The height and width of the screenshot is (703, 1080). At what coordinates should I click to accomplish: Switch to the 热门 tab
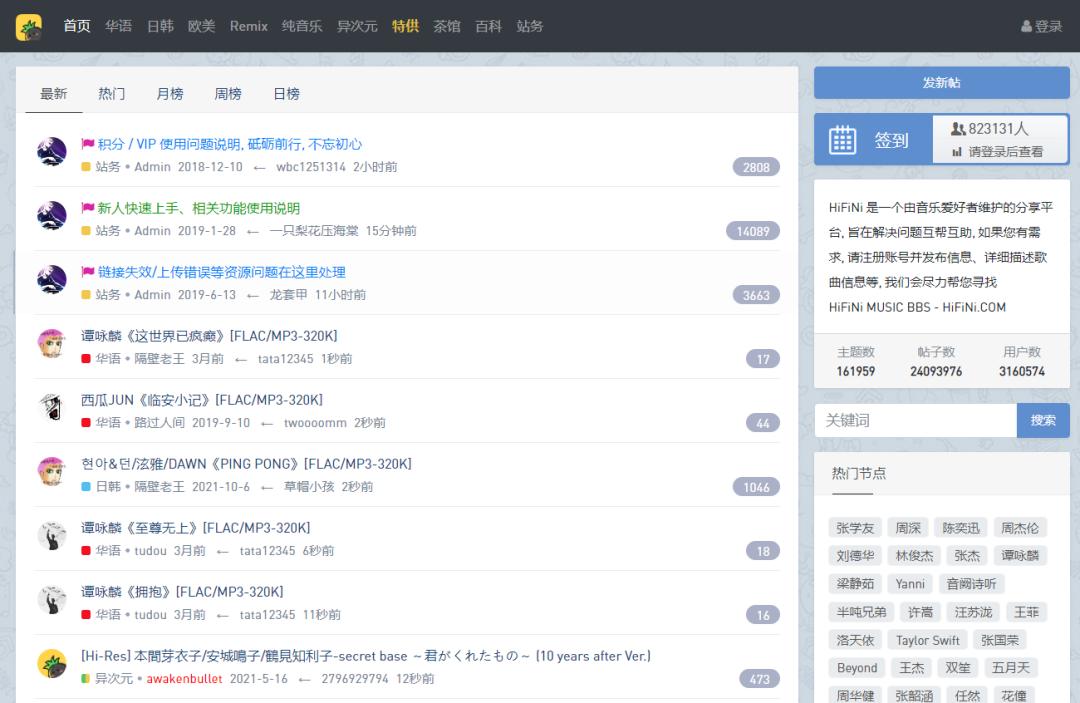[111, 93]
